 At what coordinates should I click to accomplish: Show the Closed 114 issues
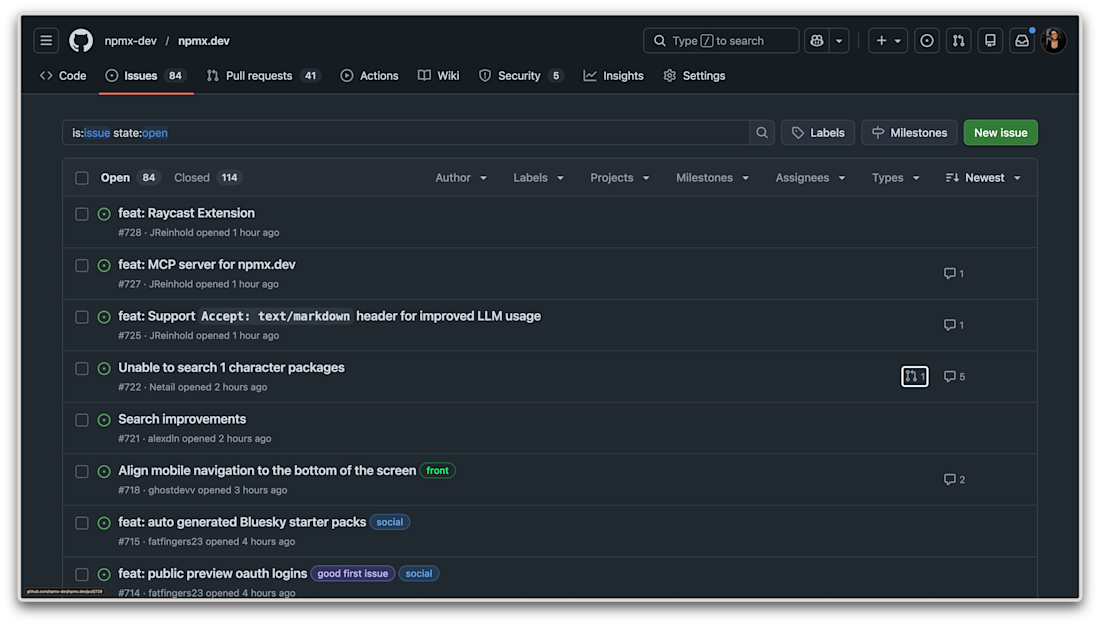[207, 178]
